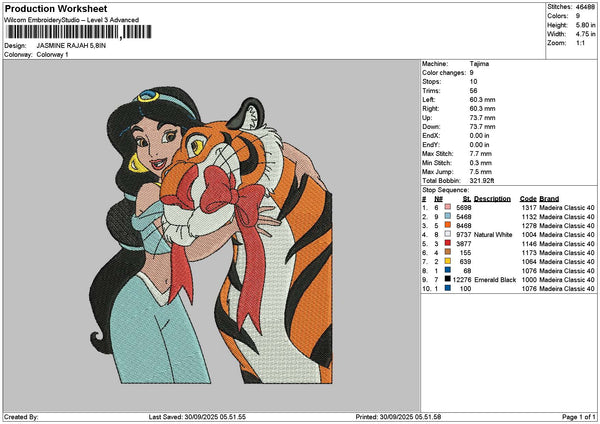Click stitch count 639 in row 7
The image size is (600, 424).
[x=466, y=261]
